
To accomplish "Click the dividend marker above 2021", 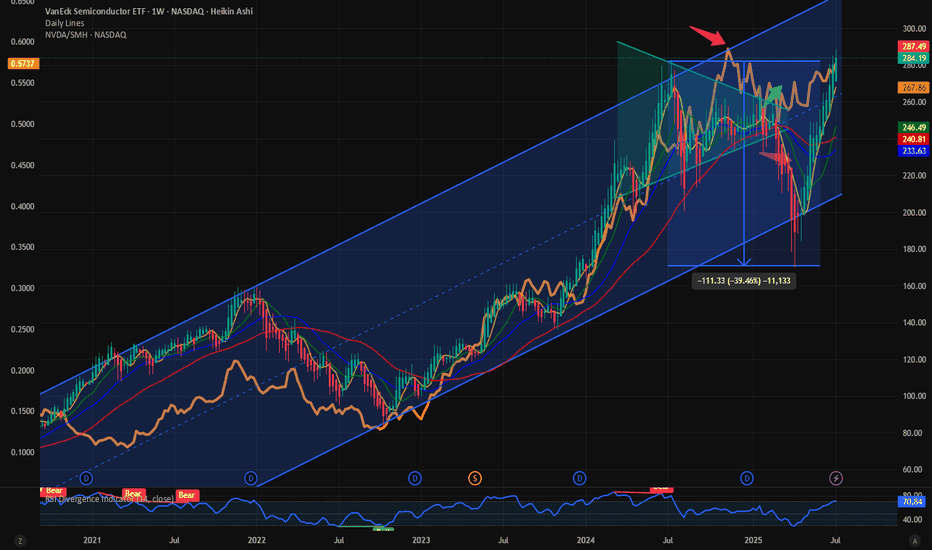I will [x=86, y=478].
